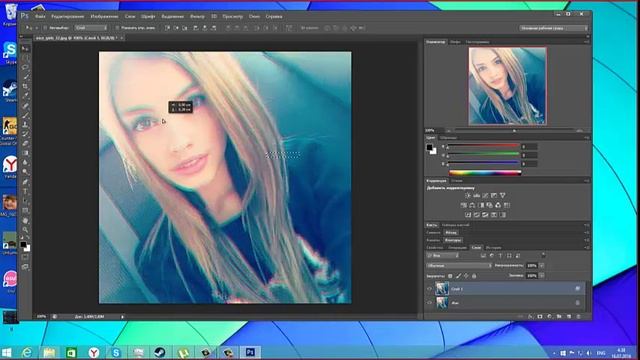The image size is (640, 360).
Task: Select the Hand tool
Action: click(x=25, y=220)
